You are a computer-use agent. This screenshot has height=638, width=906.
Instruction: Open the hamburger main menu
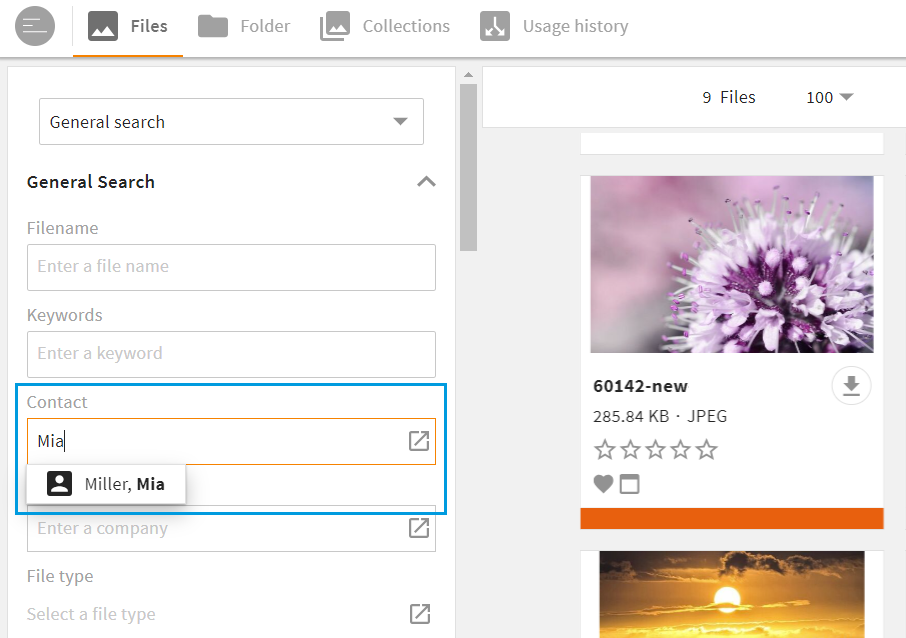(34, 26)
